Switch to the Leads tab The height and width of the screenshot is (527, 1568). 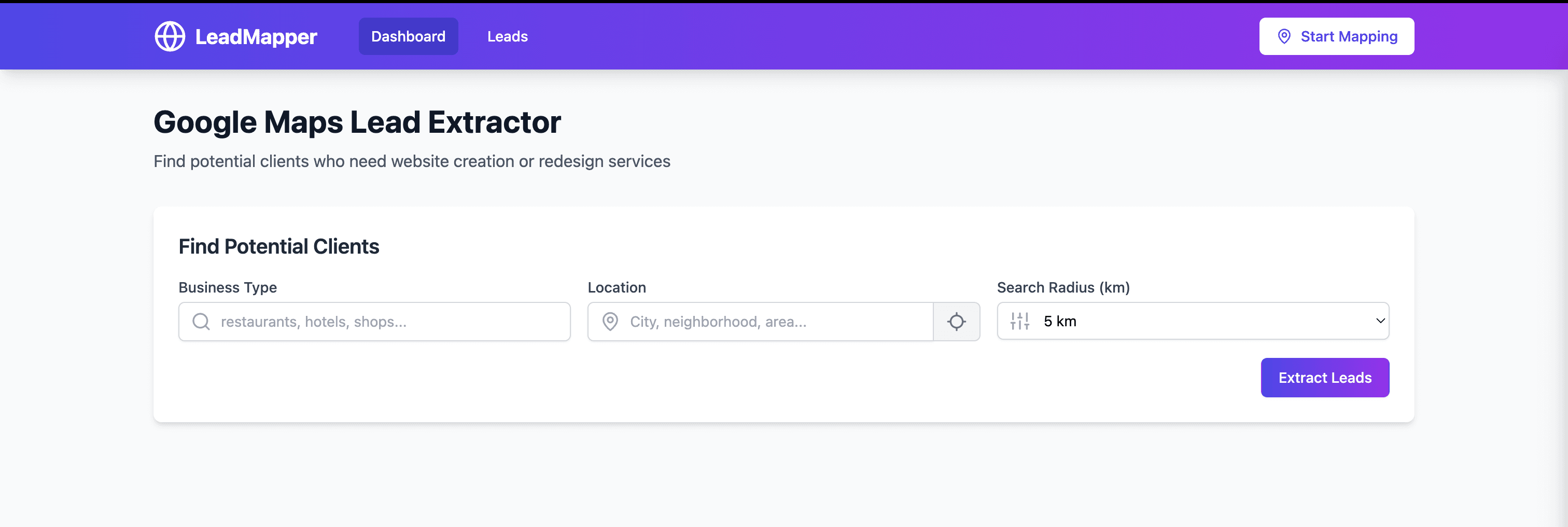[507, 36]
